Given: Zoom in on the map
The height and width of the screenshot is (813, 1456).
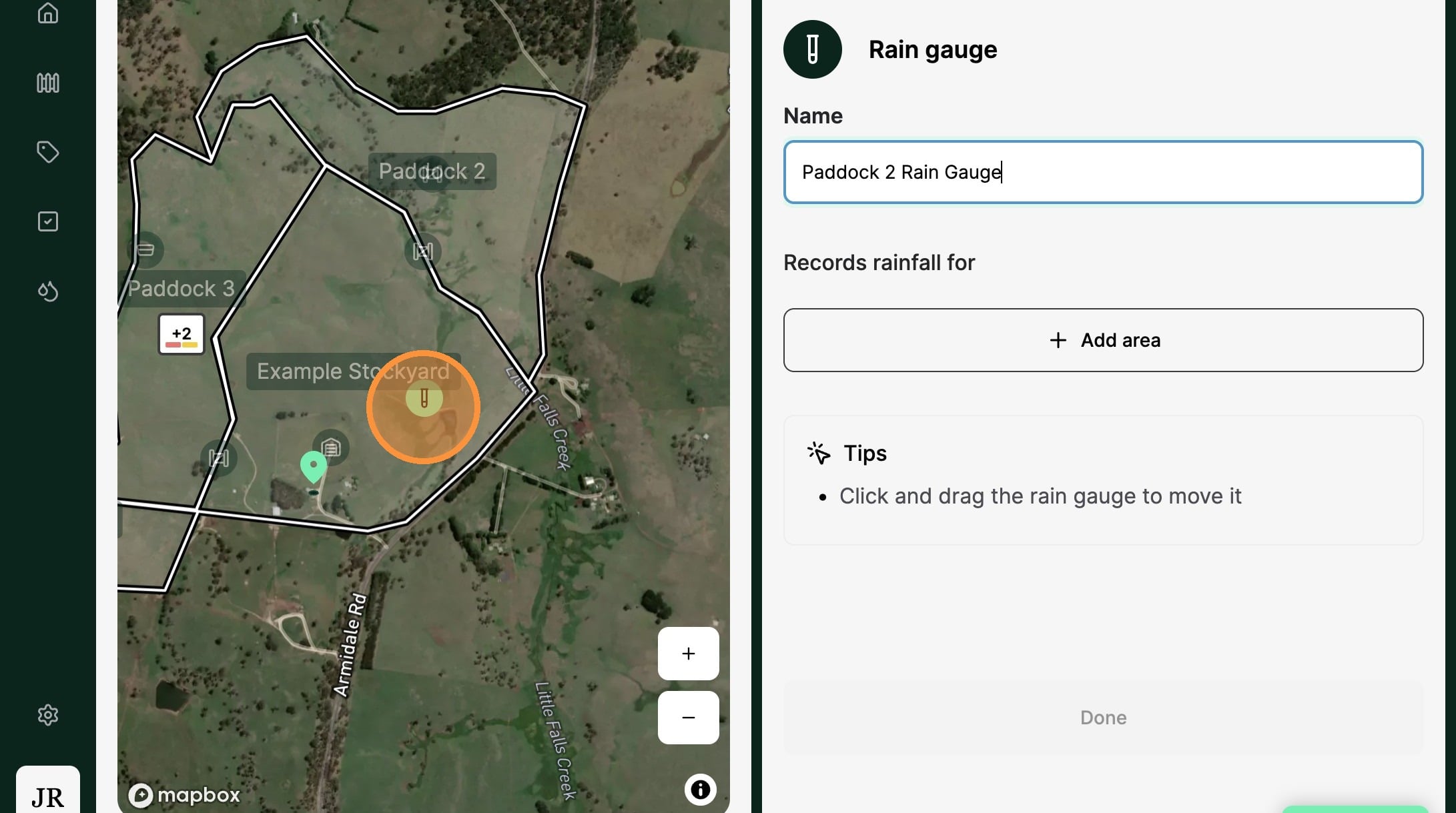Looking at the screenshot, I should [x=688, y=654].
